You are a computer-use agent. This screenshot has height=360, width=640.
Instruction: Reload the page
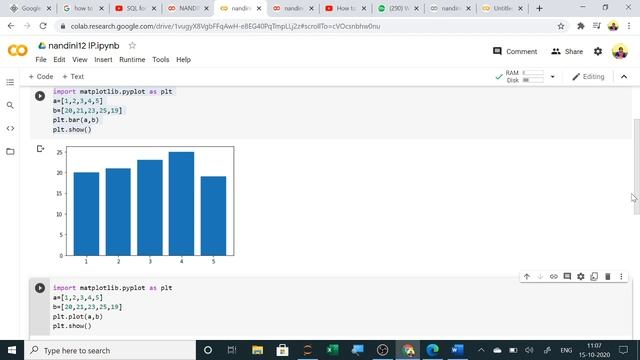(x=43, y=26)
